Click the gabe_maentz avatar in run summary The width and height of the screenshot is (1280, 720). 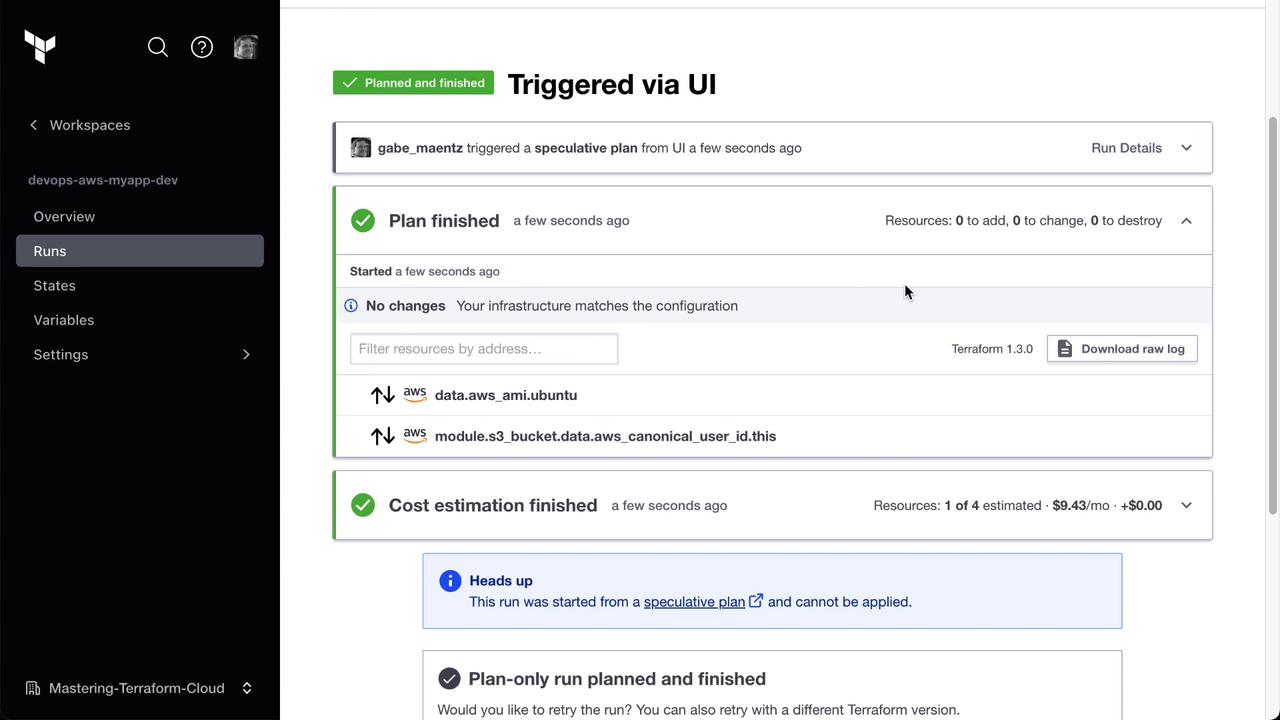361,148
